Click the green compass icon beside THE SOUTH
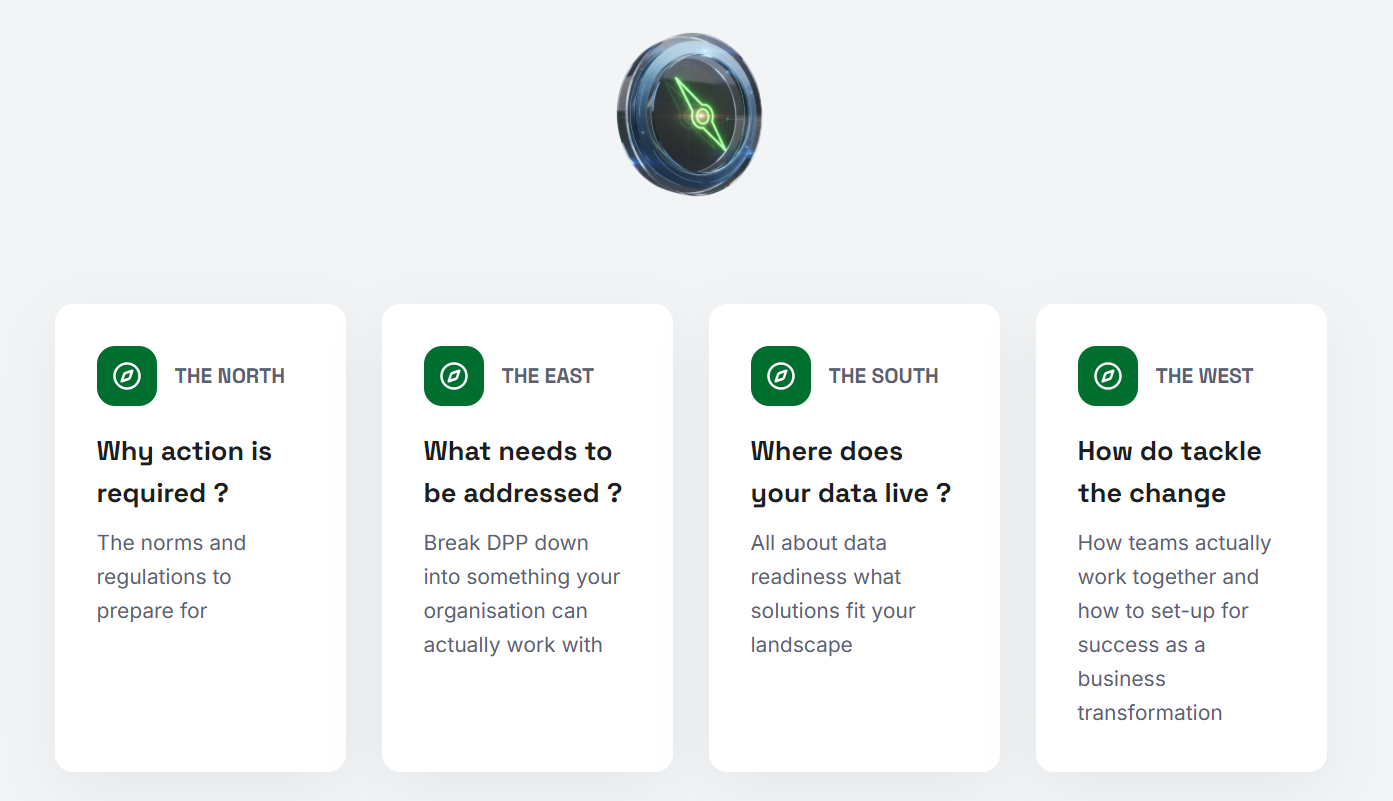 click(x=781, y=376)
